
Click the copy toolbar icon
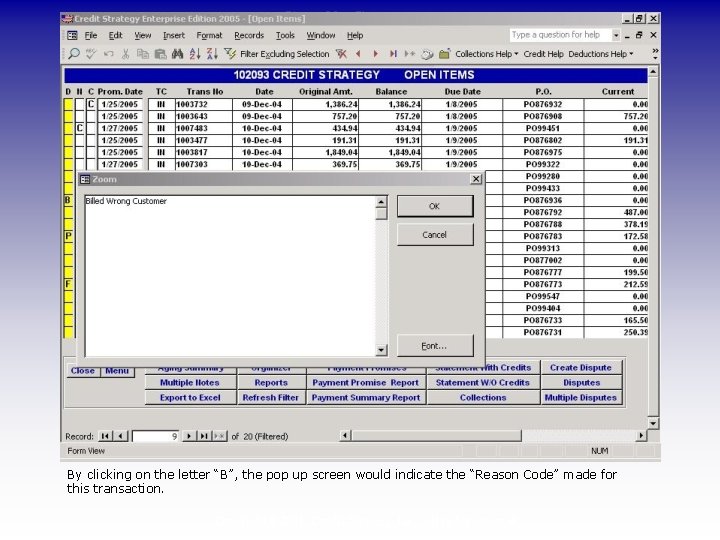143,54
